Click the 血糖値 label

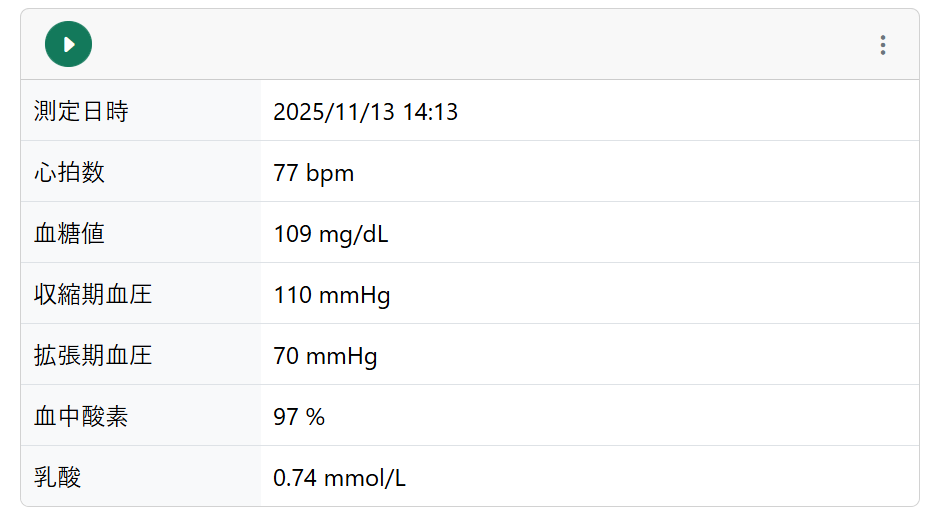coord(69,234)
